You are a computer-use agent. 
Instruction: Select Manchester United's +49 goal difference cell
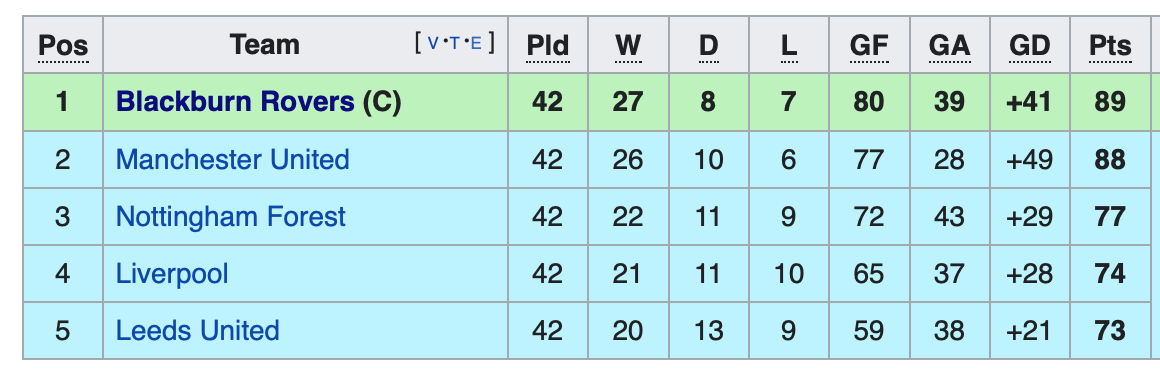pos(1030,160)
